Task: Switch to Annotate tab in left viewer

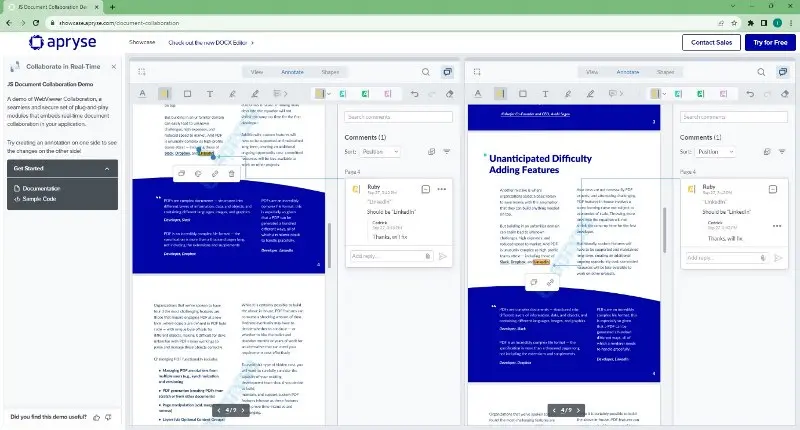Action: (292, 72)
